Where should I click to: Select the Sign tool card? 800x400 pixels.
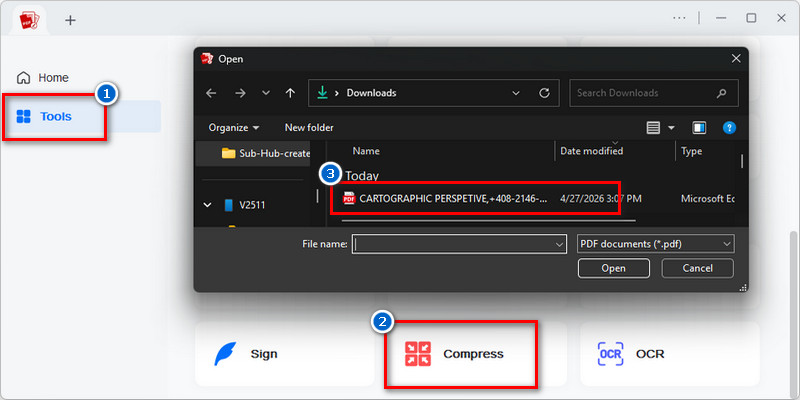point(284,354)
